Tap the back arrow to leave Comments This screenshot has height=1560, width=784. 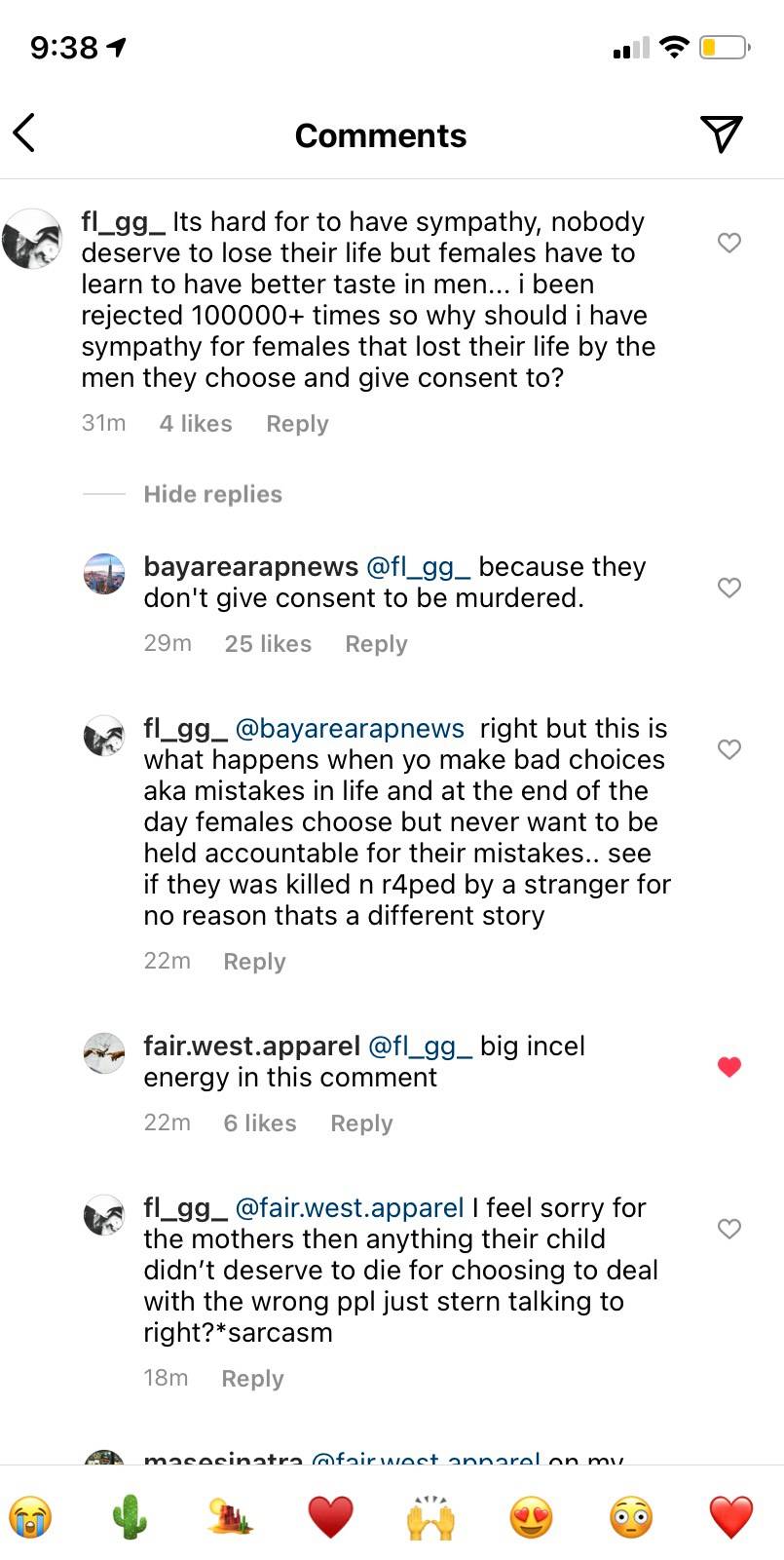(24, 133)
